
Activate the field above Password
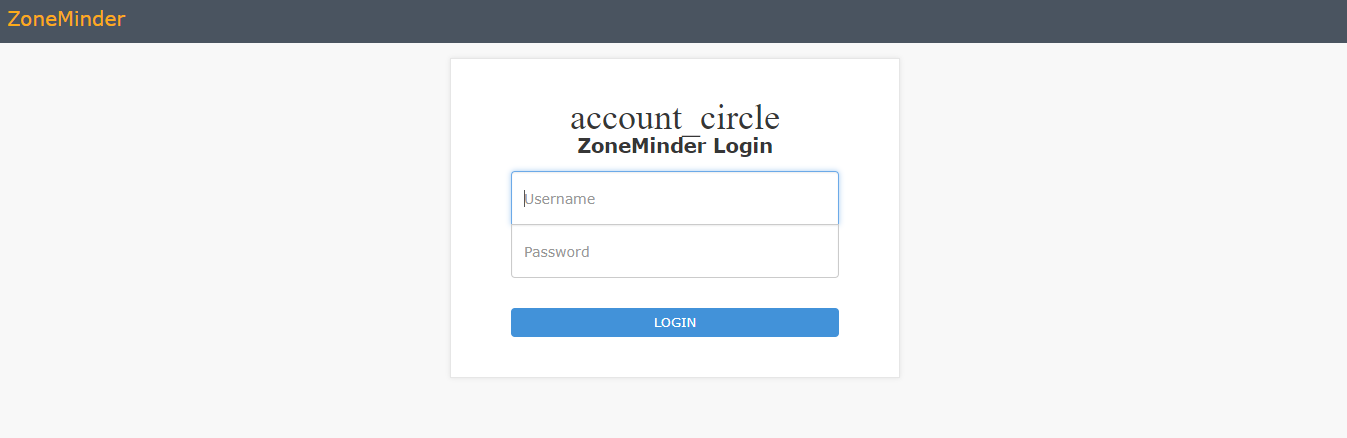[x=675, y=198]
